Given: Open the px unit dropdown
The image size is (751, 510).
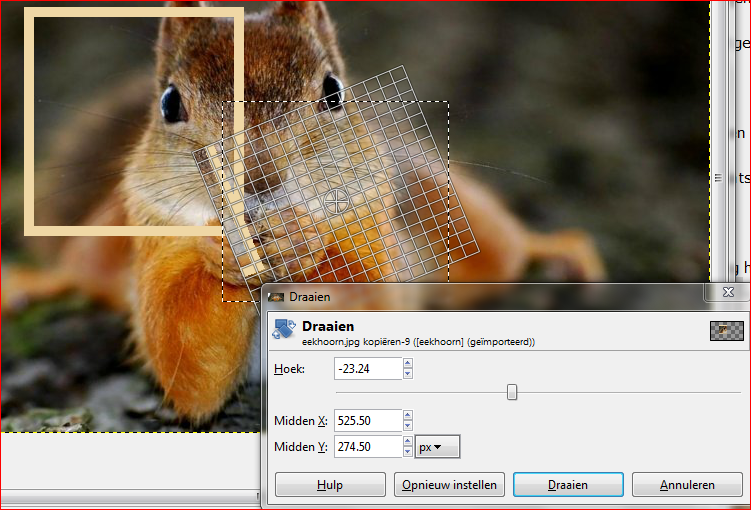Looking at the screenshot, I should coord(437,447).
